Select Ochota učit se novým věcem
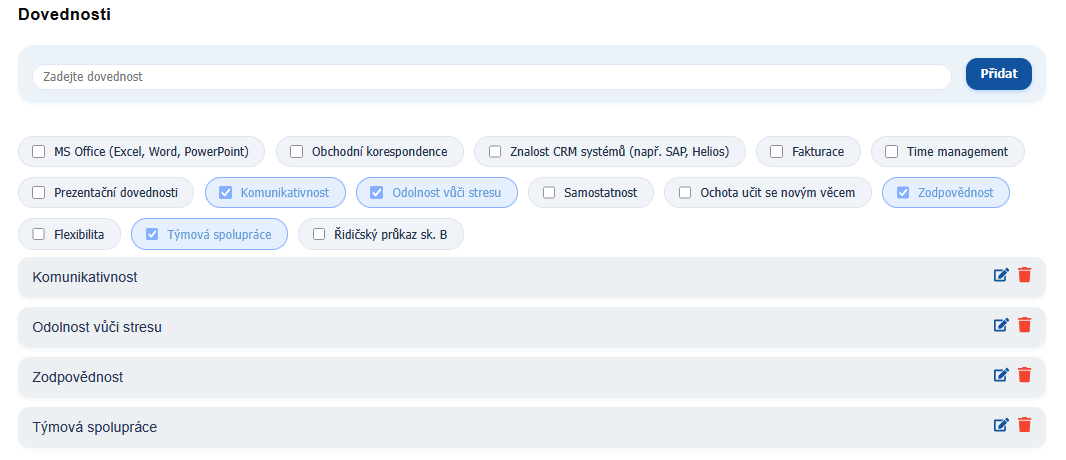Screen dimensions: 1066x460 click(x=685, y=193)
